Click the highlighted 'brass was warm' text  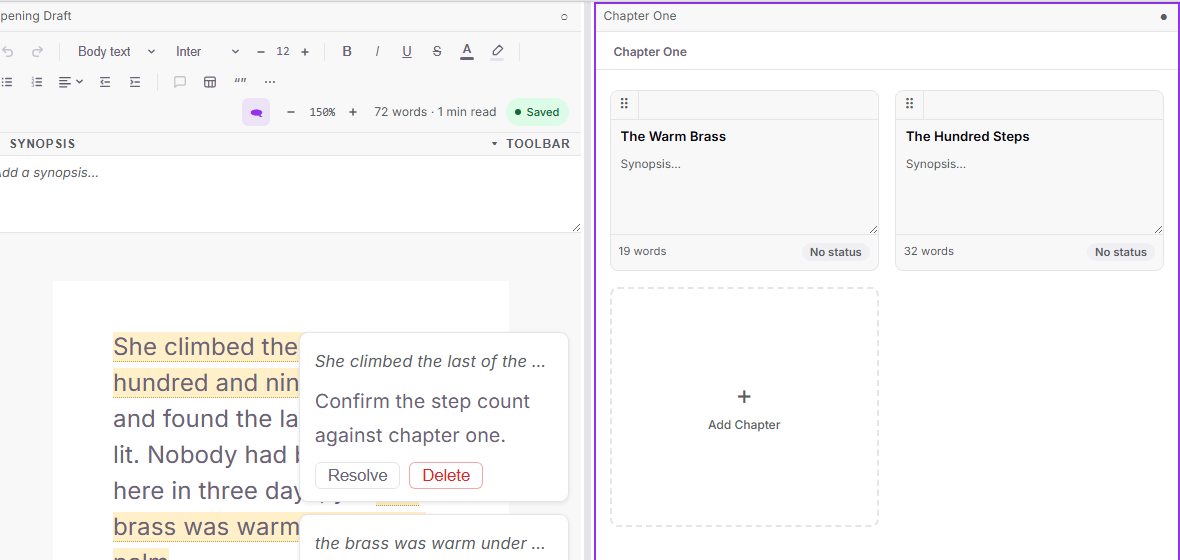coord(206,528)
